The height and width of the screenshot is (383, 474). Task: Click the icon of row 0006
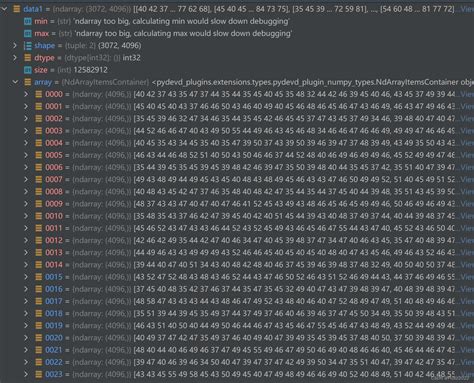pyautogui.click(x=39, y=167)
